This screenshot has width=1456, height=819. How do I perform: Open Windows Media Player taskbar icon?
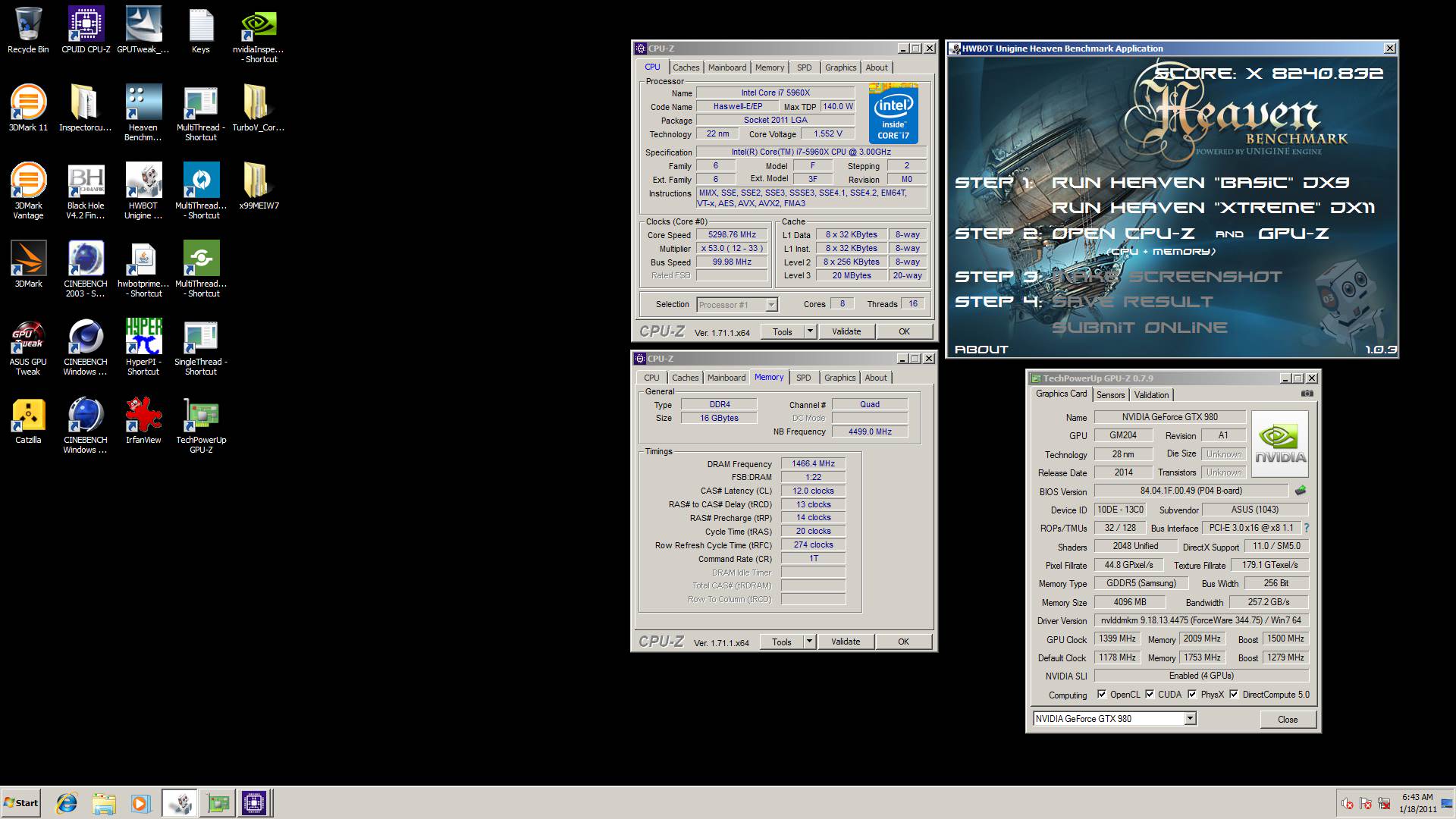pyautogui.click(x=140, y=803)
